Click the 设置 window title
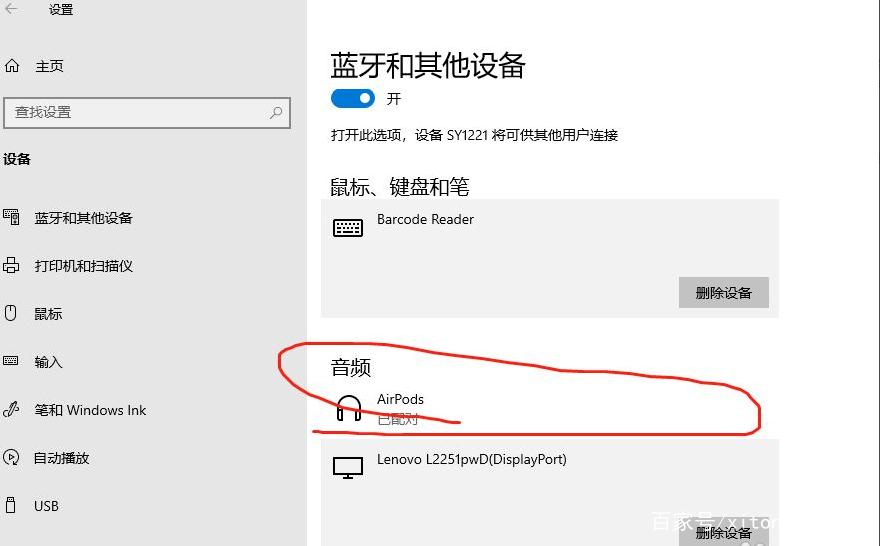880x546 pixels. coord(61,10)
